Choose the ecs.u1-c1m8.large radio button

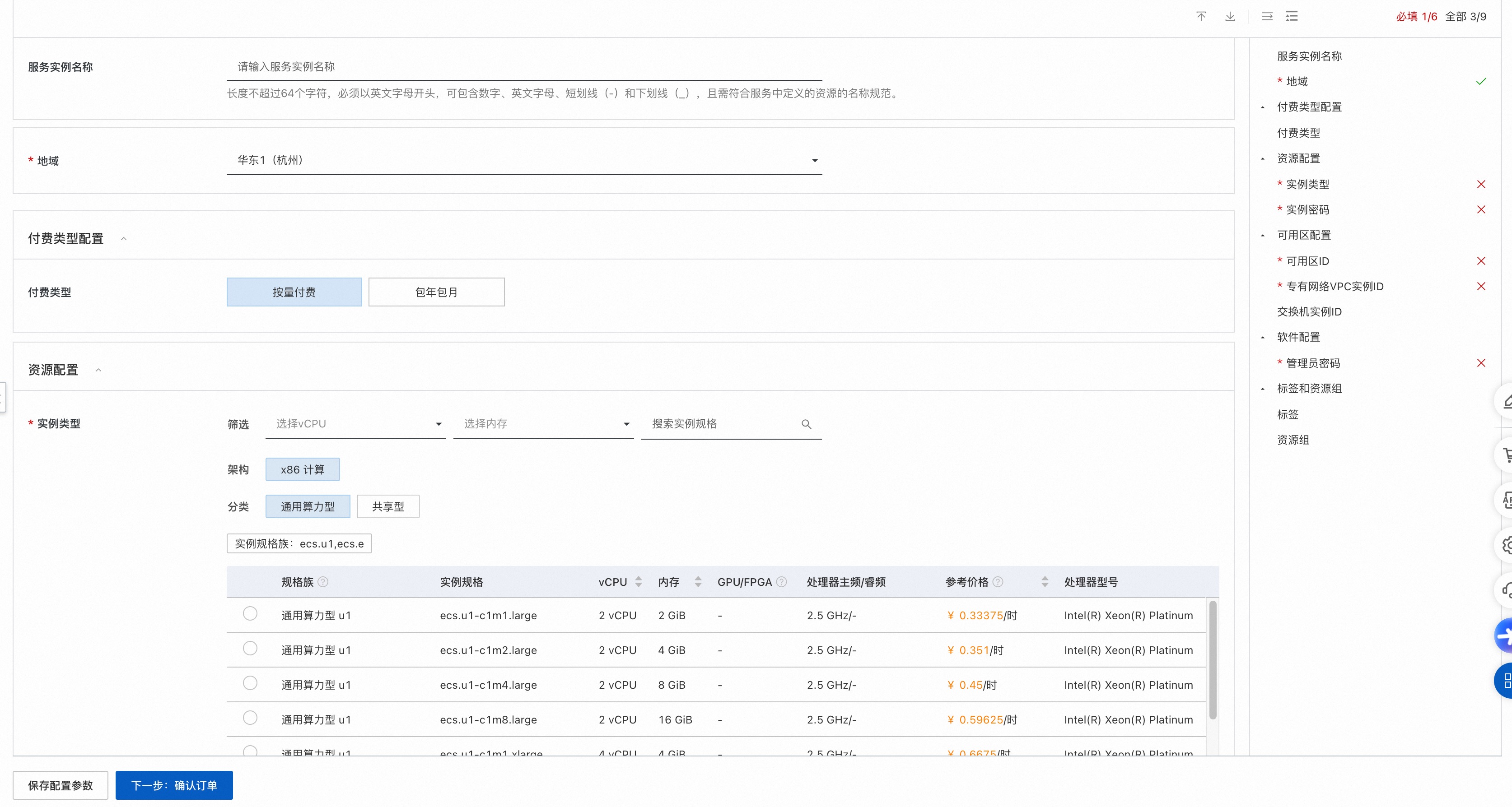250,718
